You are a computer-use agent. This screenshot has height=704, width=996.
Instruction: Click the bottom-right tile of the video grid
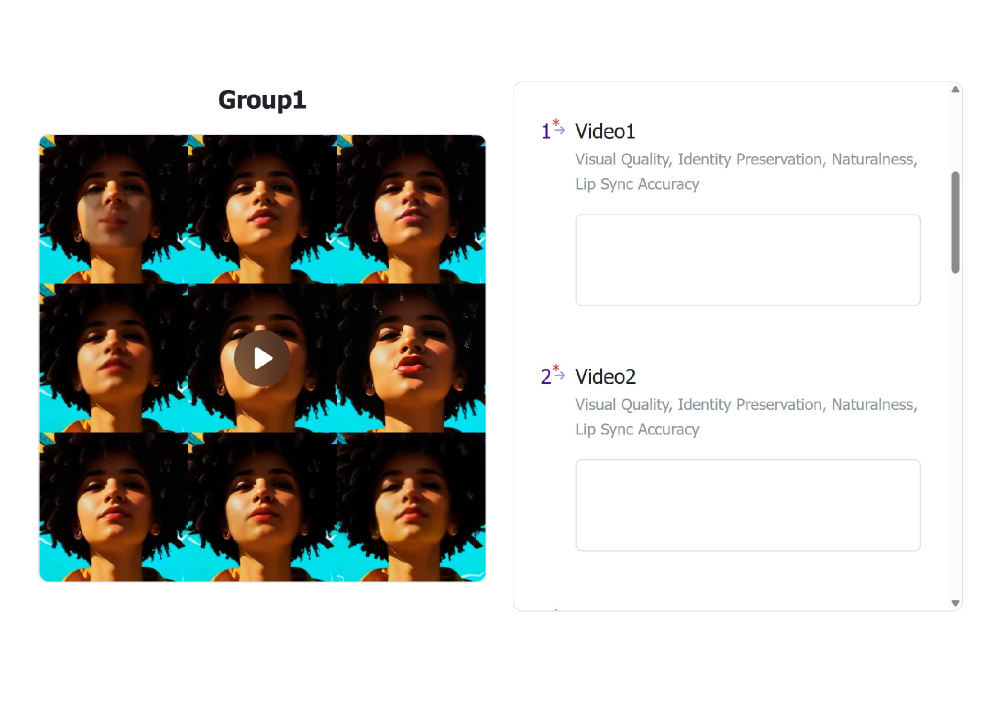(x=411, y=506)
